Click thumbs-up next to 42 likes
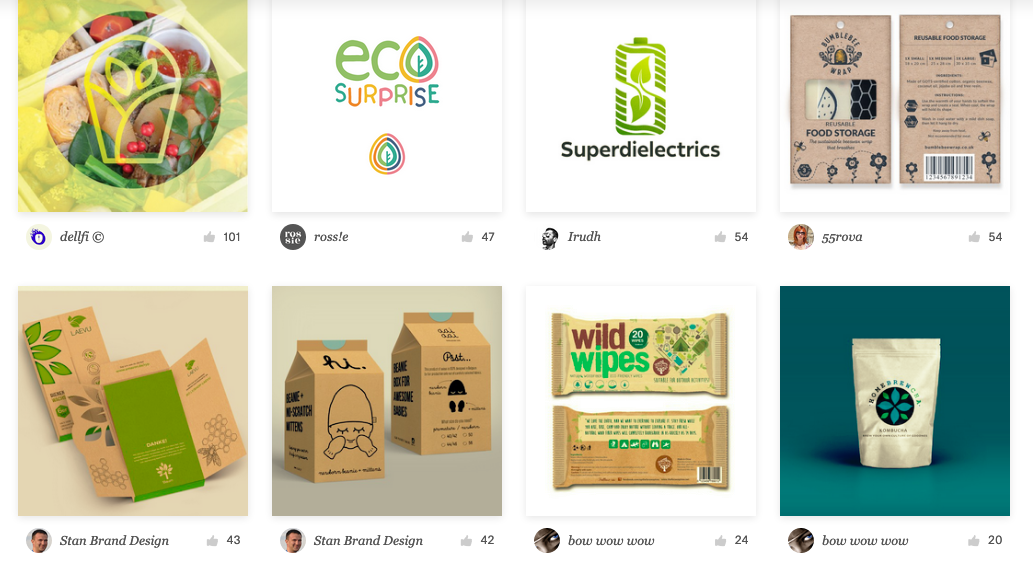 point(466,540)
